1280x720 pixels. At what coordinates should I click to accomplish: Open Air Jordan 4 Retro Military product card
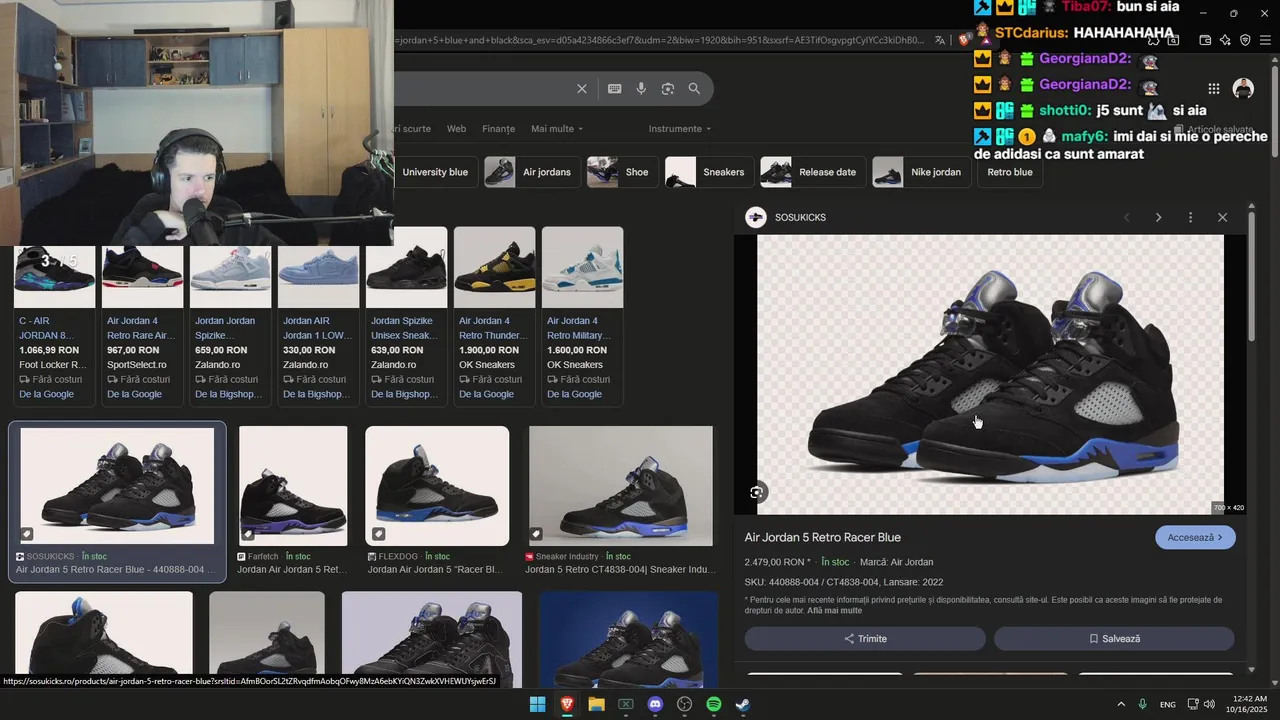click(x=583, y=316)
